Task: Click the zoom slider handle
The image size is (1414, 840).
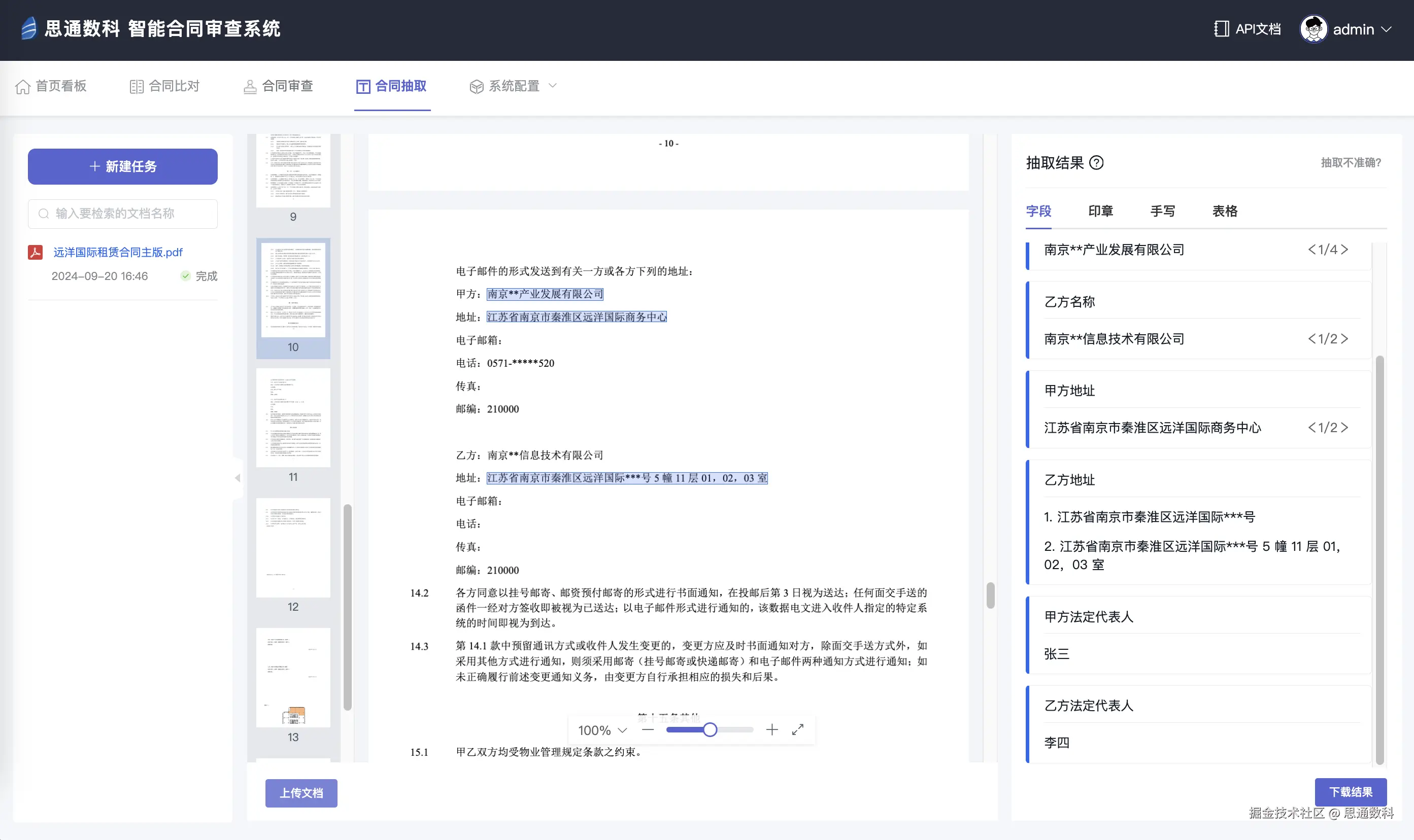Action: (x=710, y=729)
